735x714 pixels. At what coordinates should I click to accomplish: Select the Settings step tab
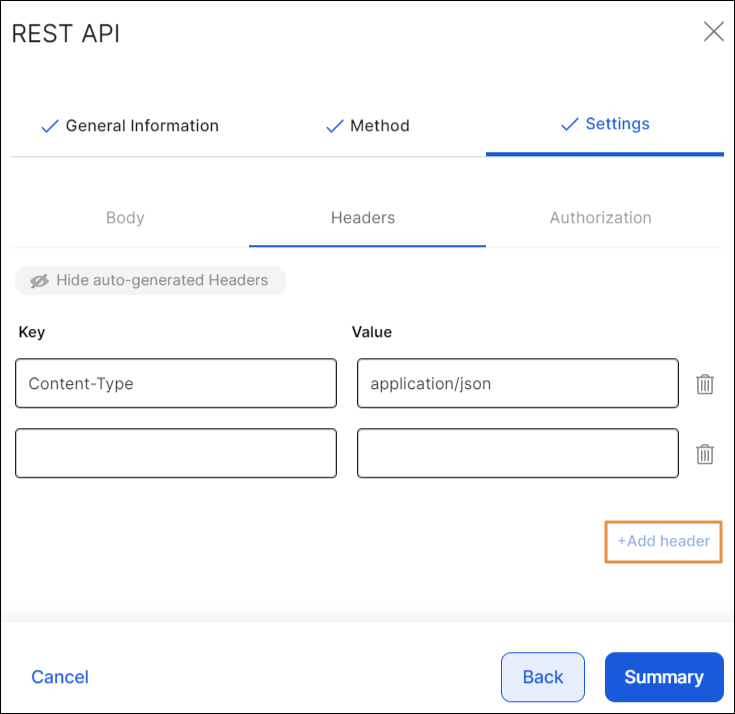point(616,125)
